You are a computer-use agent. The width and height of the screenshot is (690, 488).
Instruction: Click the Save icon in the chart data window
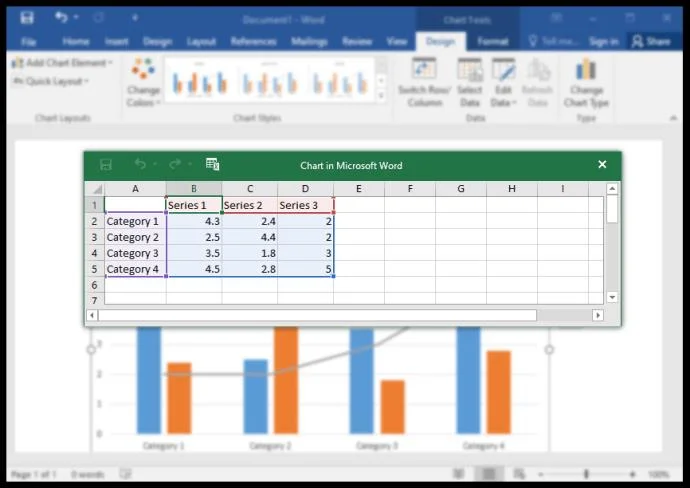tap(106, 165)
